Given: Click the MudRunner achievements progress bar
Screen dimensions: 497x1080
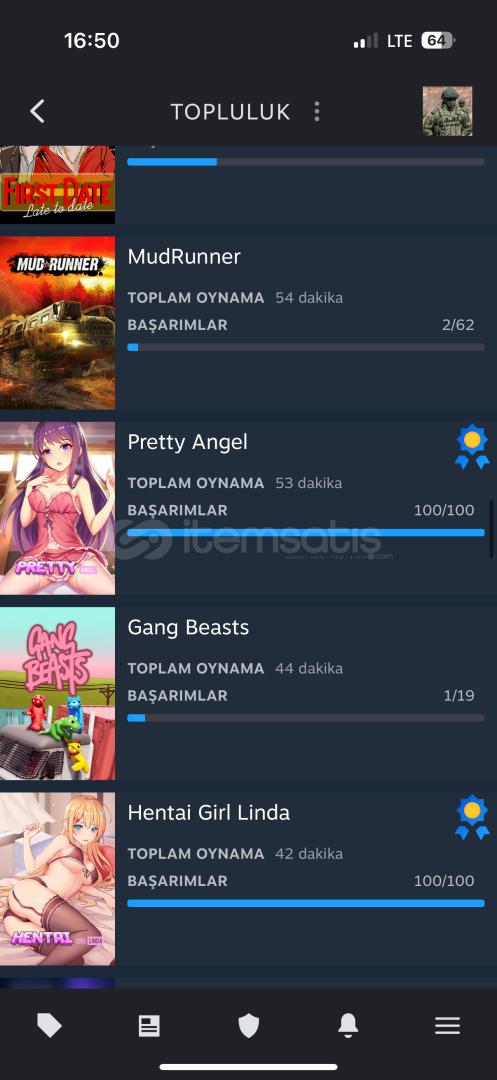Looking at the screenshot, I should pyautogui.click(x=306, y=348).
